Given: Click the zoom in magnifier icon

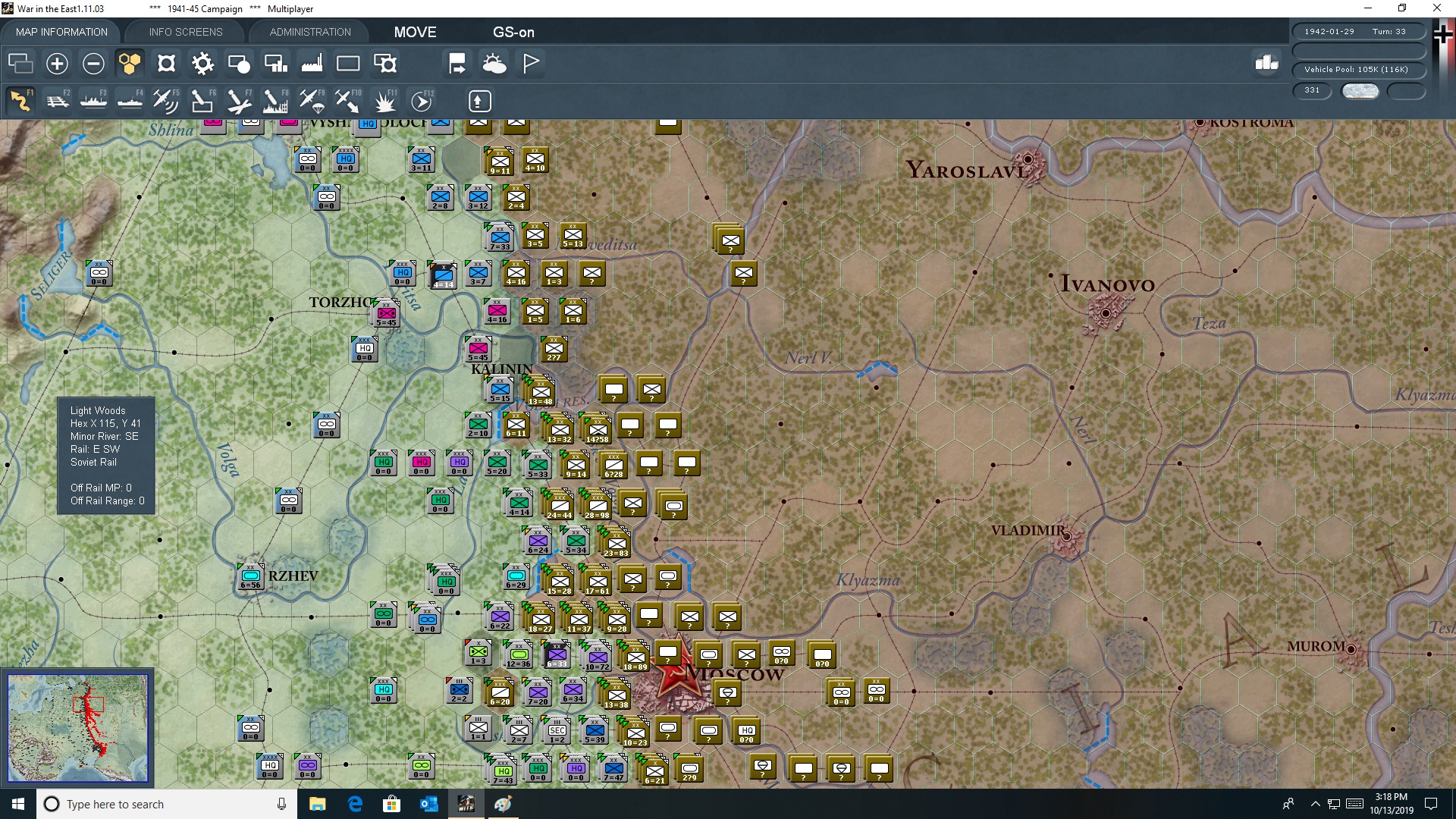Looking at the screenshot, I should coord(57,64).
